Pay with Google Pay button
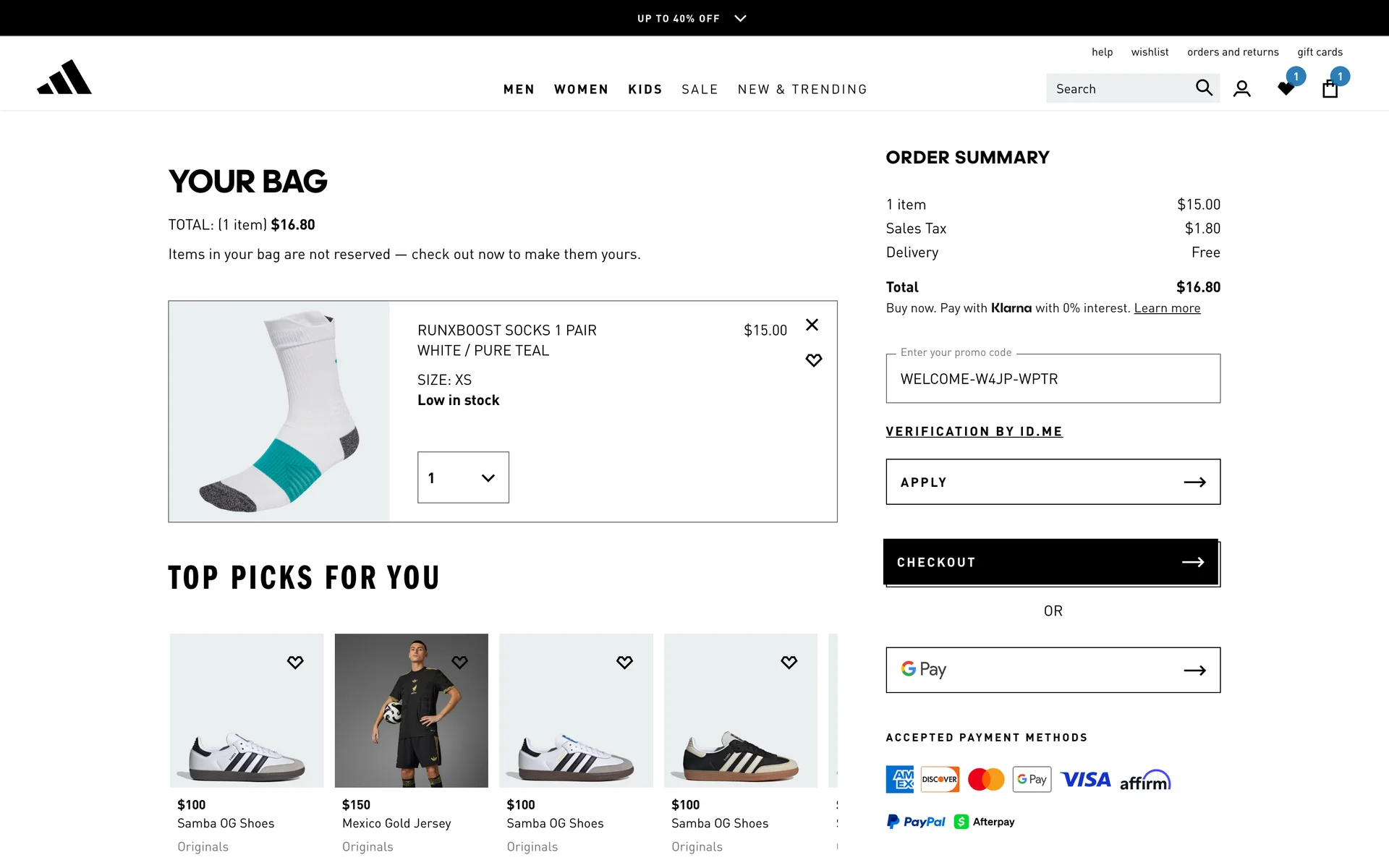Viewport: 1389px width, 868px height. tap(1053, 670)
